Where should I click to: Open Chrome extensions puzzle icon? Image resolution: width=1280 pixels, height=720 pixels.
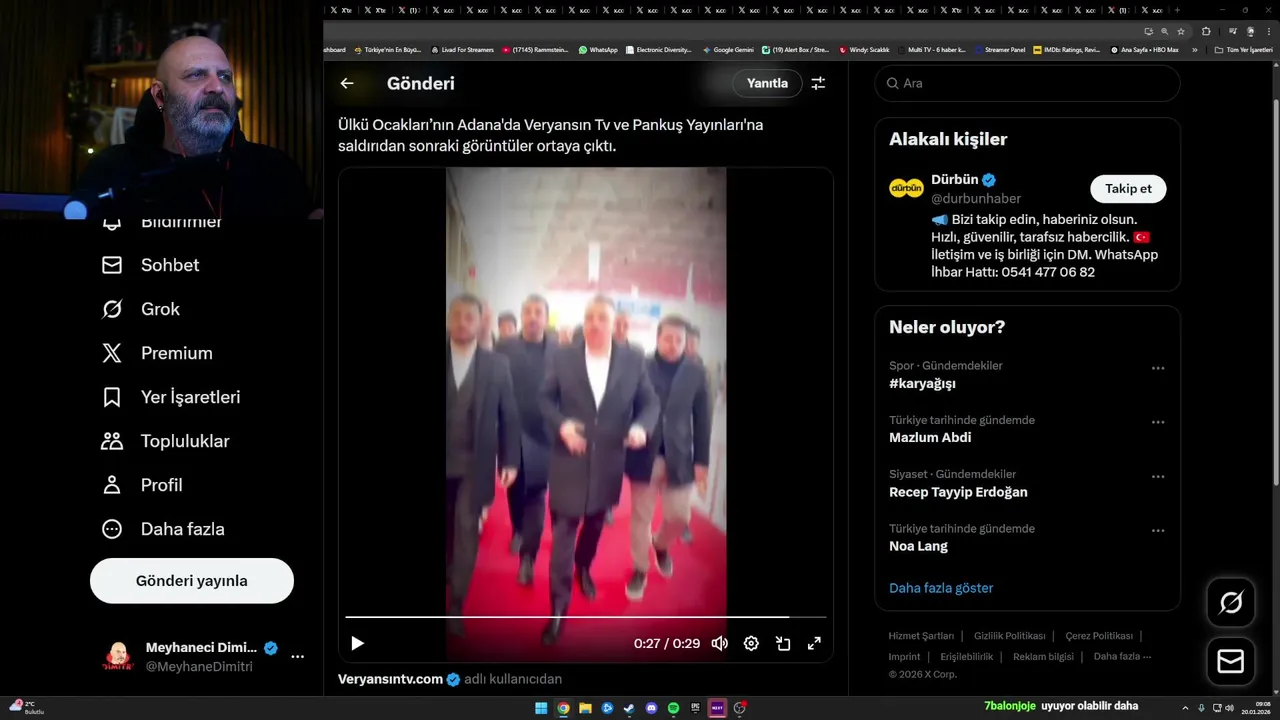[1206, 31]
